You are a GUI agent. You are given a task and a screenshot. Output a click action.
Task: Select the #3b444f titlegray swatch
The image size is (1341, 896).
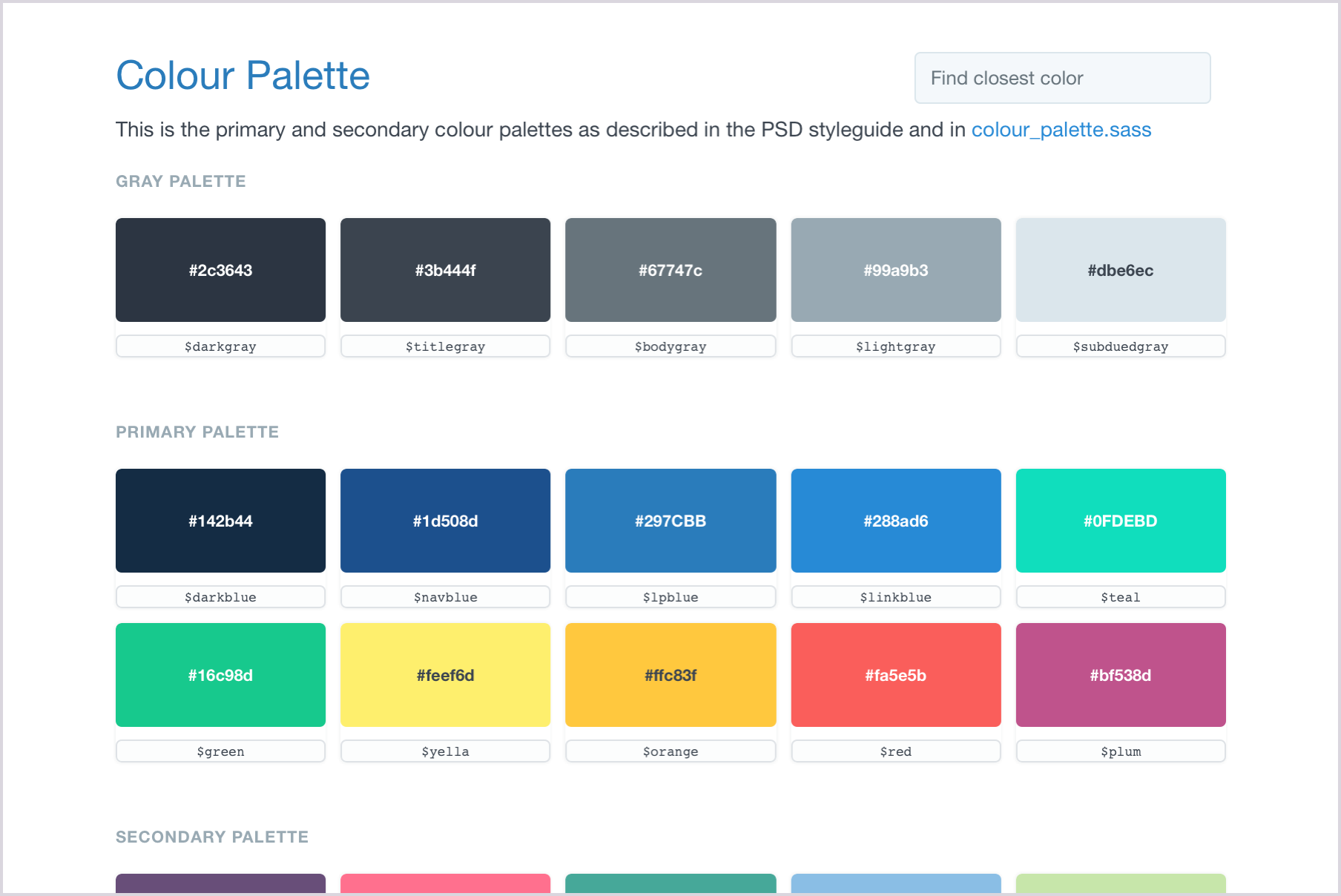point(445,270)
